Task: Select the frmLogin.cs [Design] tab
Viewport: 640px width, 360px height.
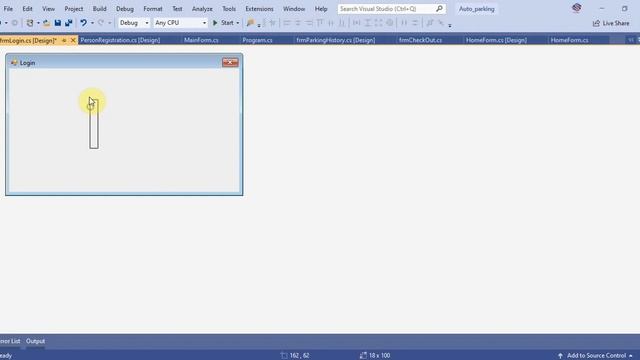Action: 28,40
